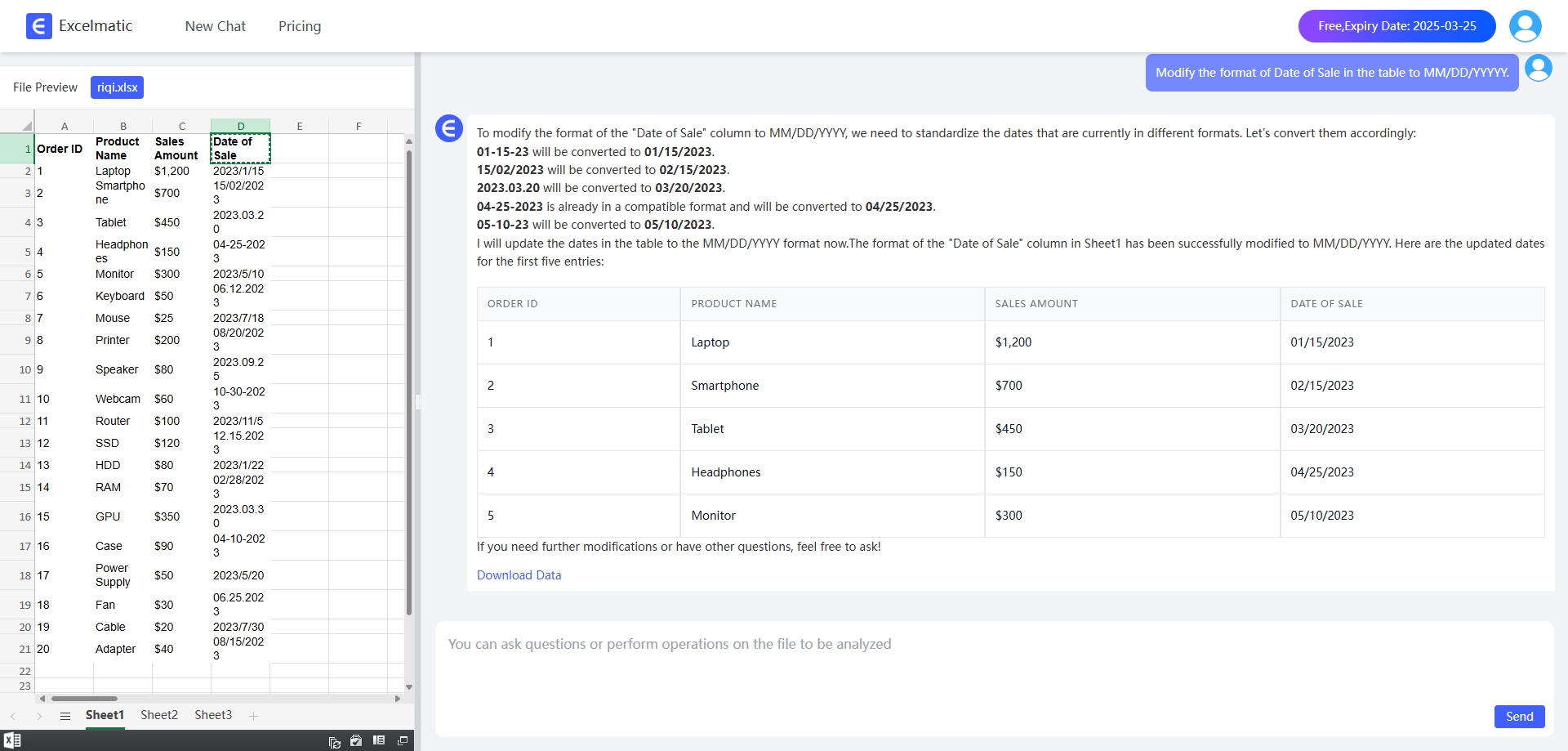This screenshot has width=1568, height=751.
Task: Add a new sheet with plus icon
Action: pyautogui.click(x=253, y=716)
